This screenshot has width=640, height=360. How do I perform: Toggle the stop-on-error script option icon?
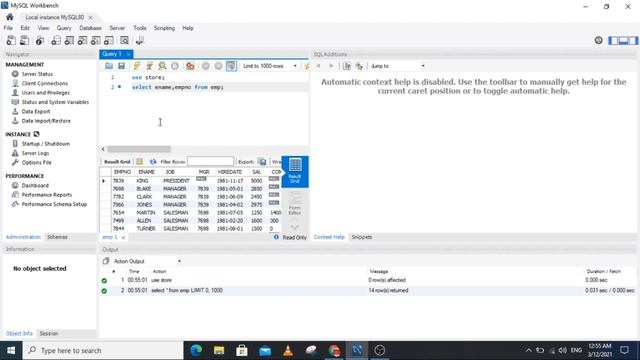(190, 66)
